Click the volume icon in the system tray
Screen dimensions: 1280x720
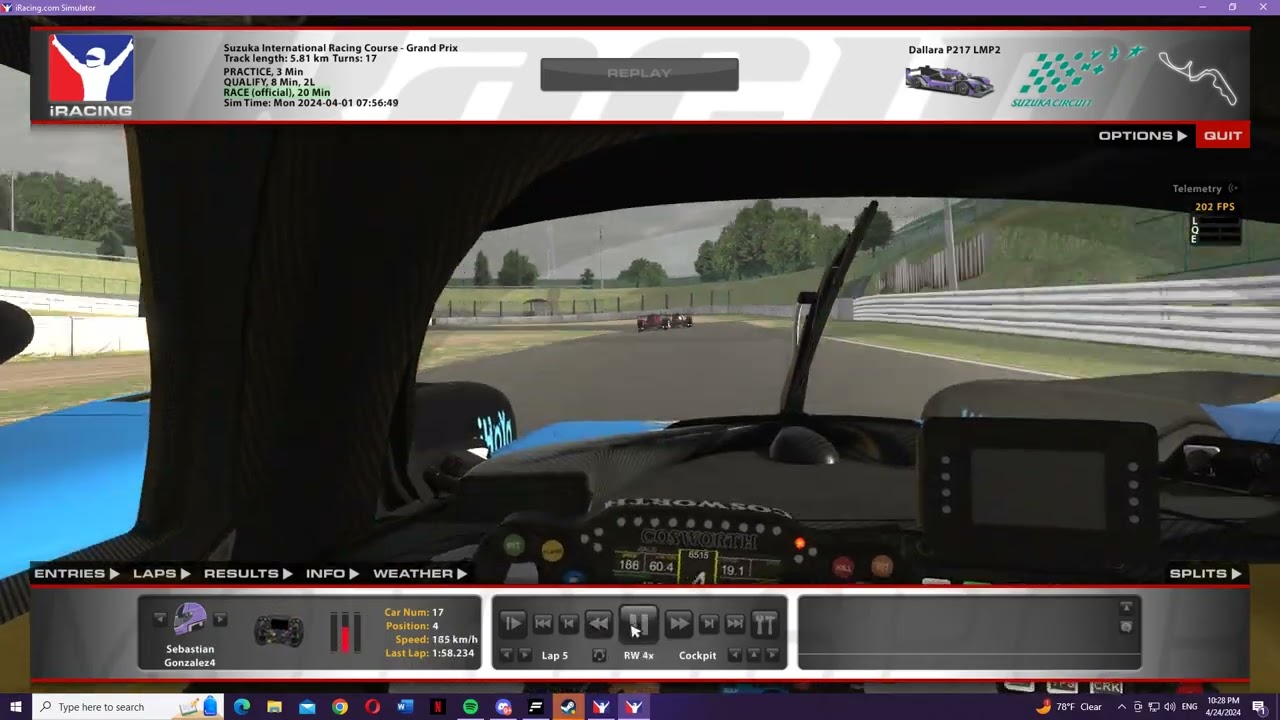click(x=1169, y=707)
